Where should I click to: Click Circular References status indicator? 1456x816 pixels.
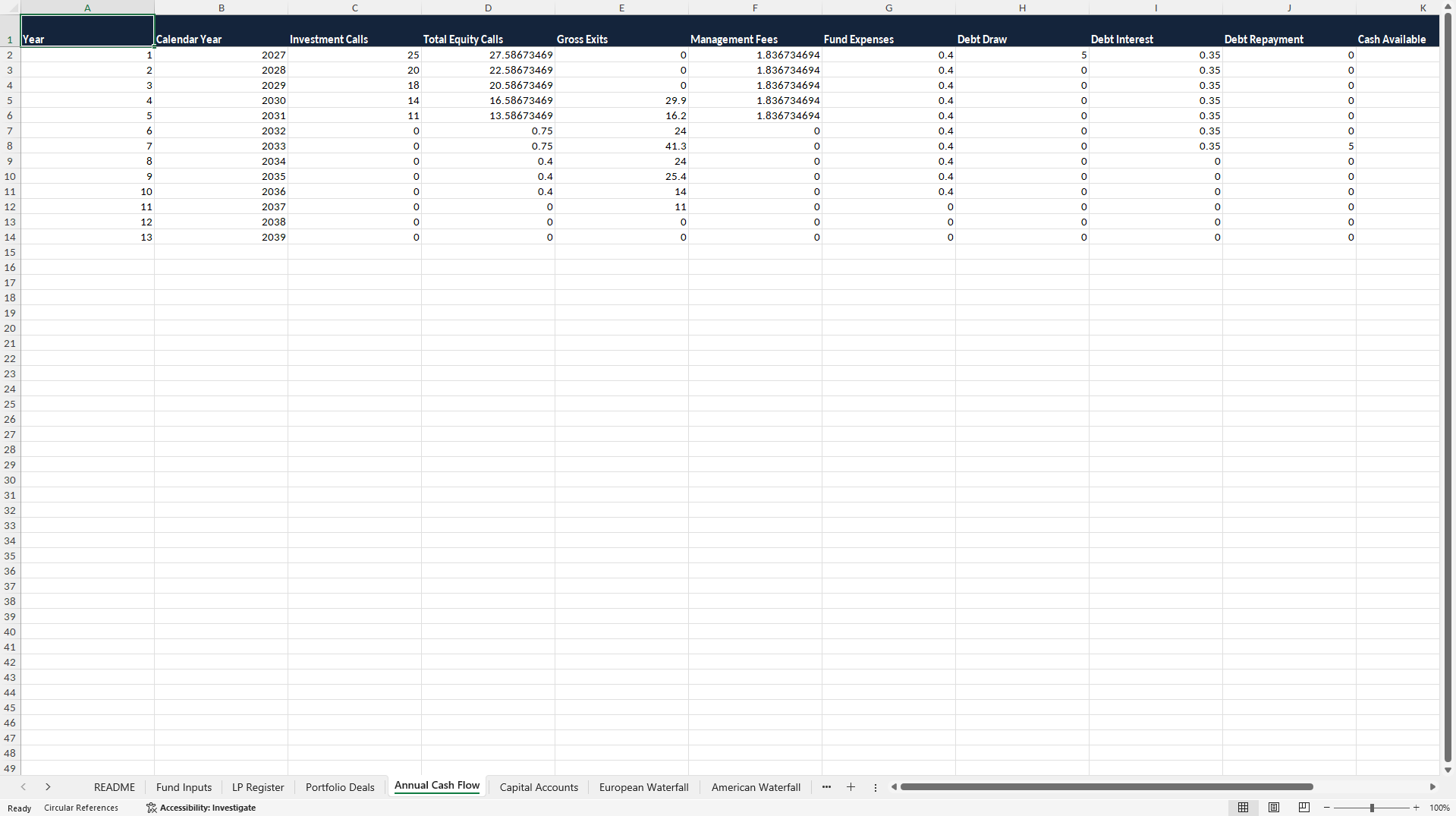(81, 808)
